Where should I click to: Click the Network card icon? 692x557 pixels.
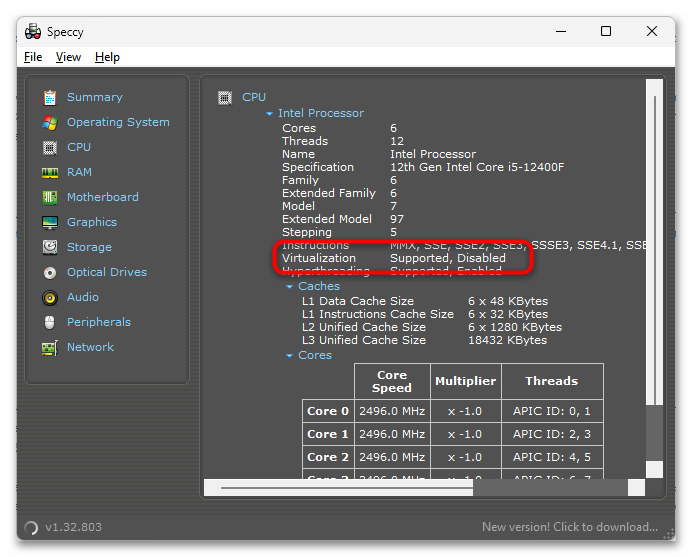(50, 348)
